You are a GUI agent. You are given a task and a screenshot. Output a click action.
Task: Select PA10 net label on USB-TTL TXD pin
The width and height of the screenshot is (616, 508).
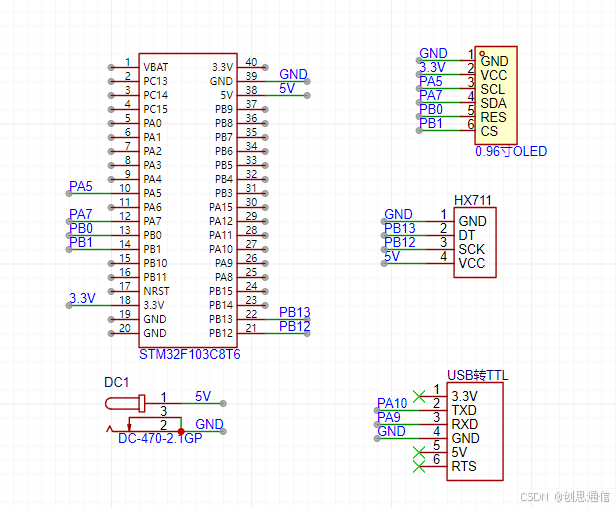pyautogui.click(x=392, y=403)
